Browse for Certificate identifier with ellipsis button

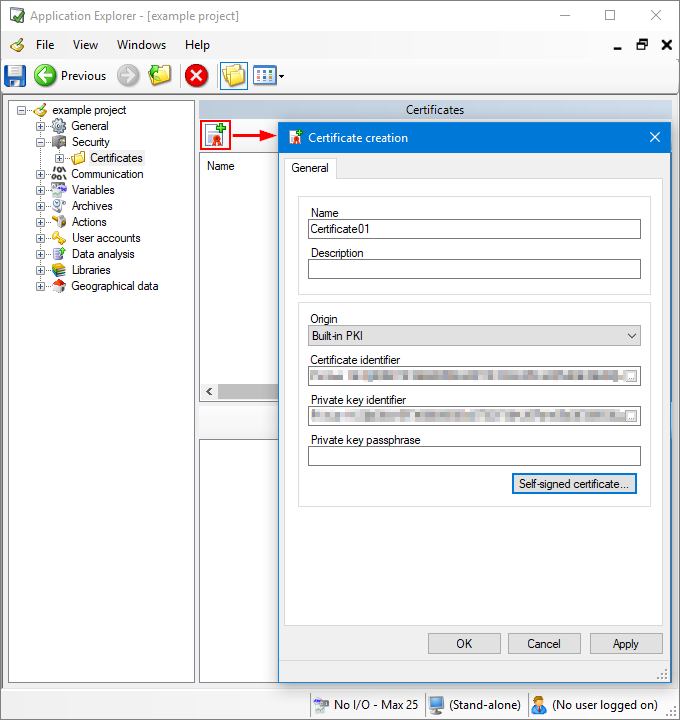tap(631, 376)
